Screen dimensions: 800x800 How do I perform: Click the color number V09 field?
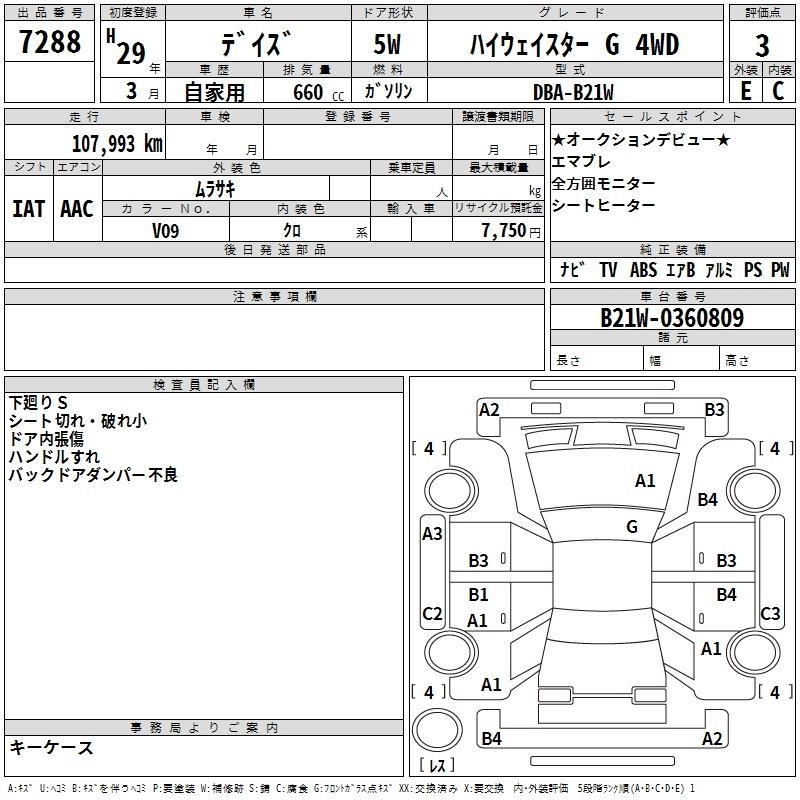tap(166, 230)
